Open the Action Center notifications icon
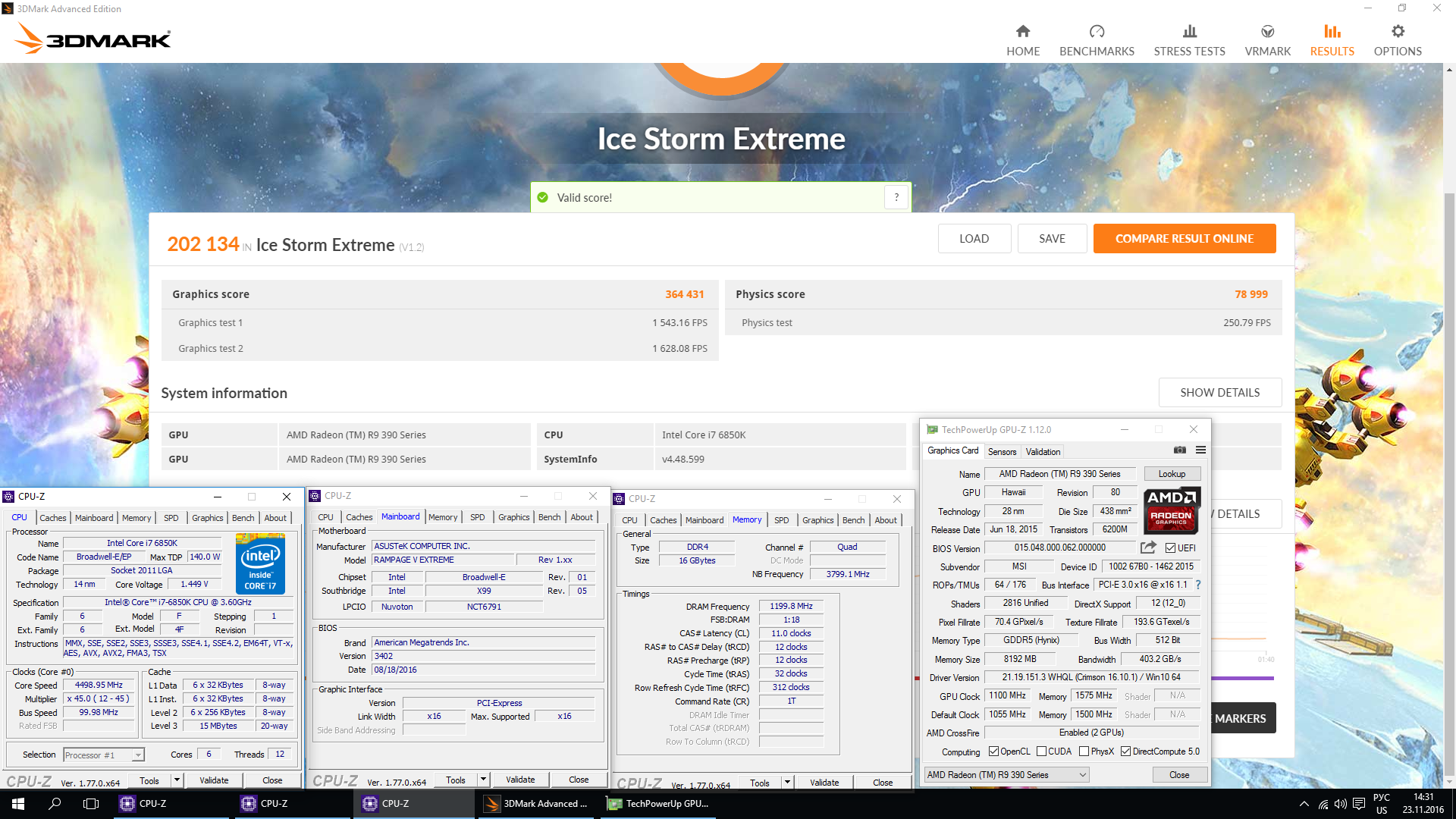The height and width of the screenshot is (819, 1456). [1359, 804]
